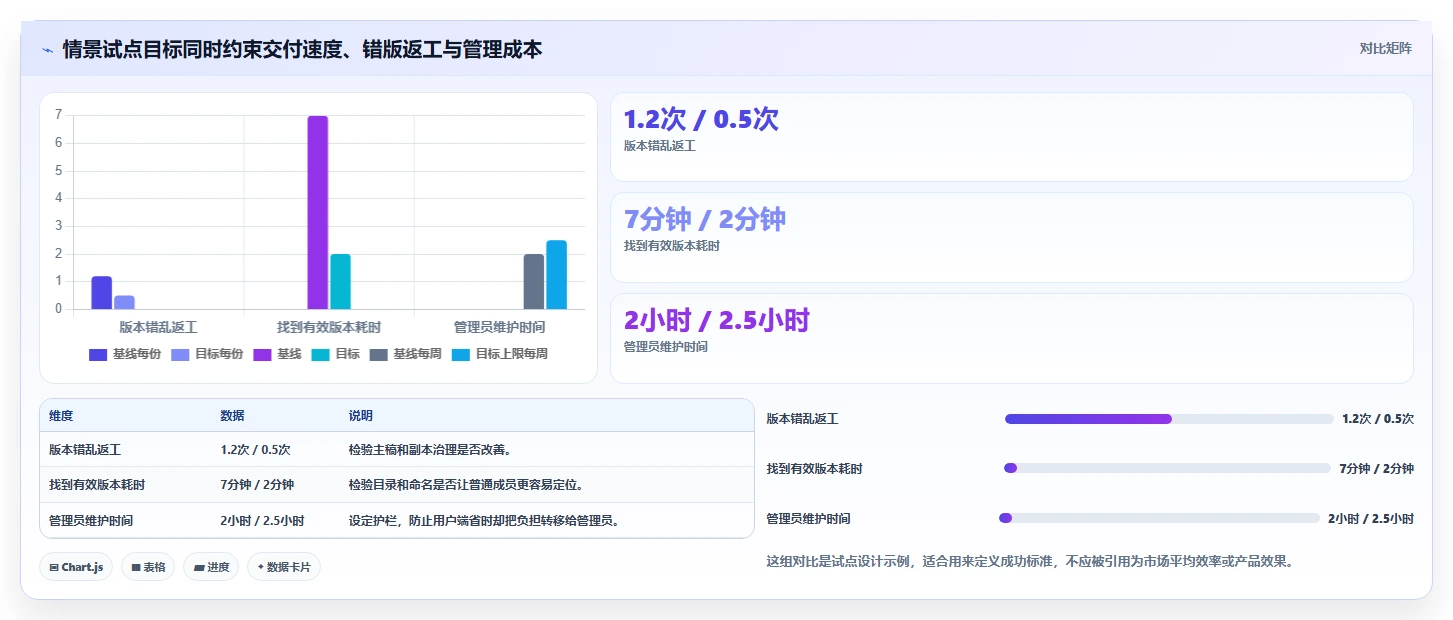Toggle the 基线每周 legend swatch
This screenshot has width=1453, height=620.
pyautogui.click(x=378, y=354)
